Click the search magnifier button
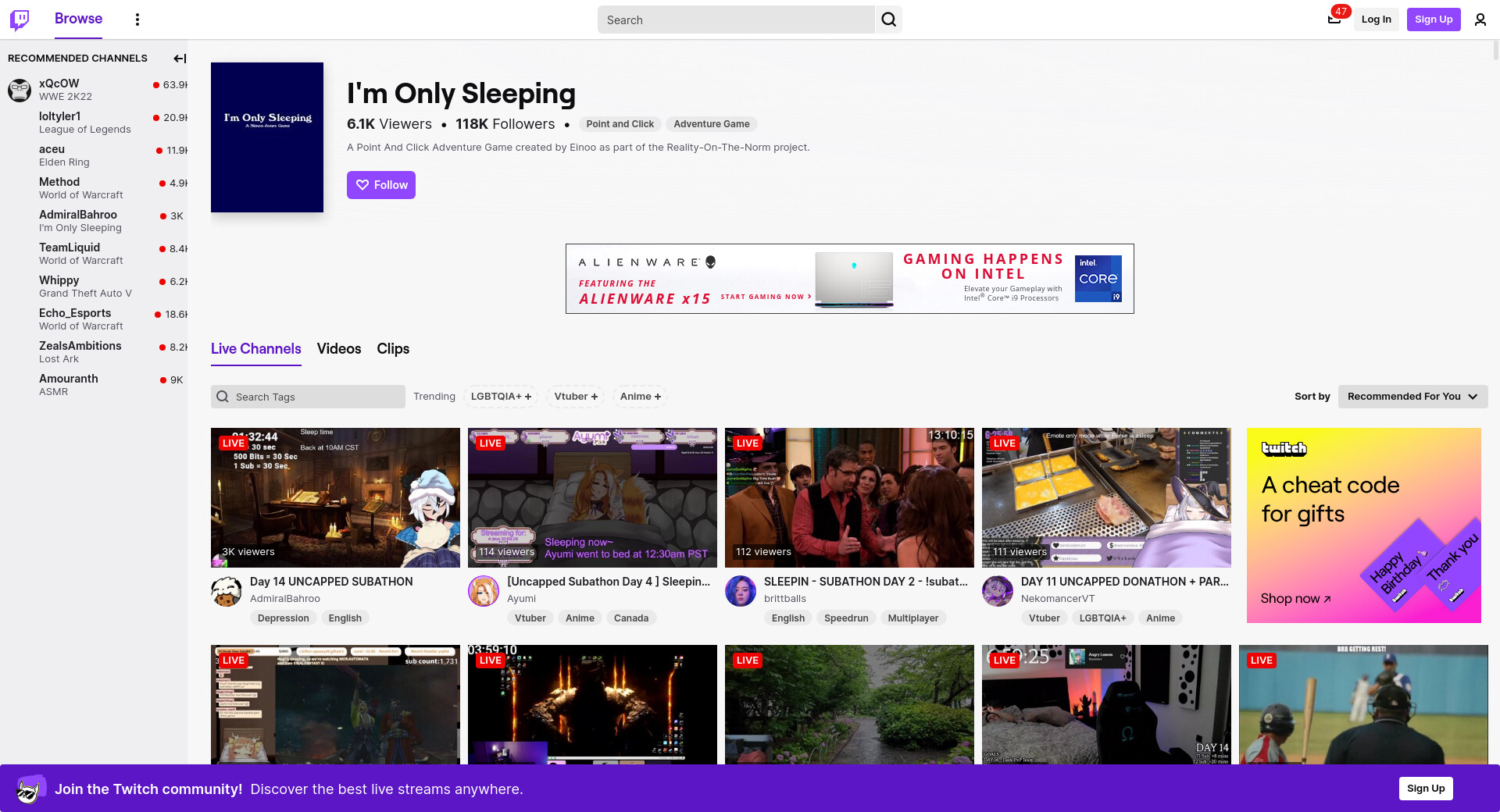The height and width of the screenshot is (812, 1500). 888,20
